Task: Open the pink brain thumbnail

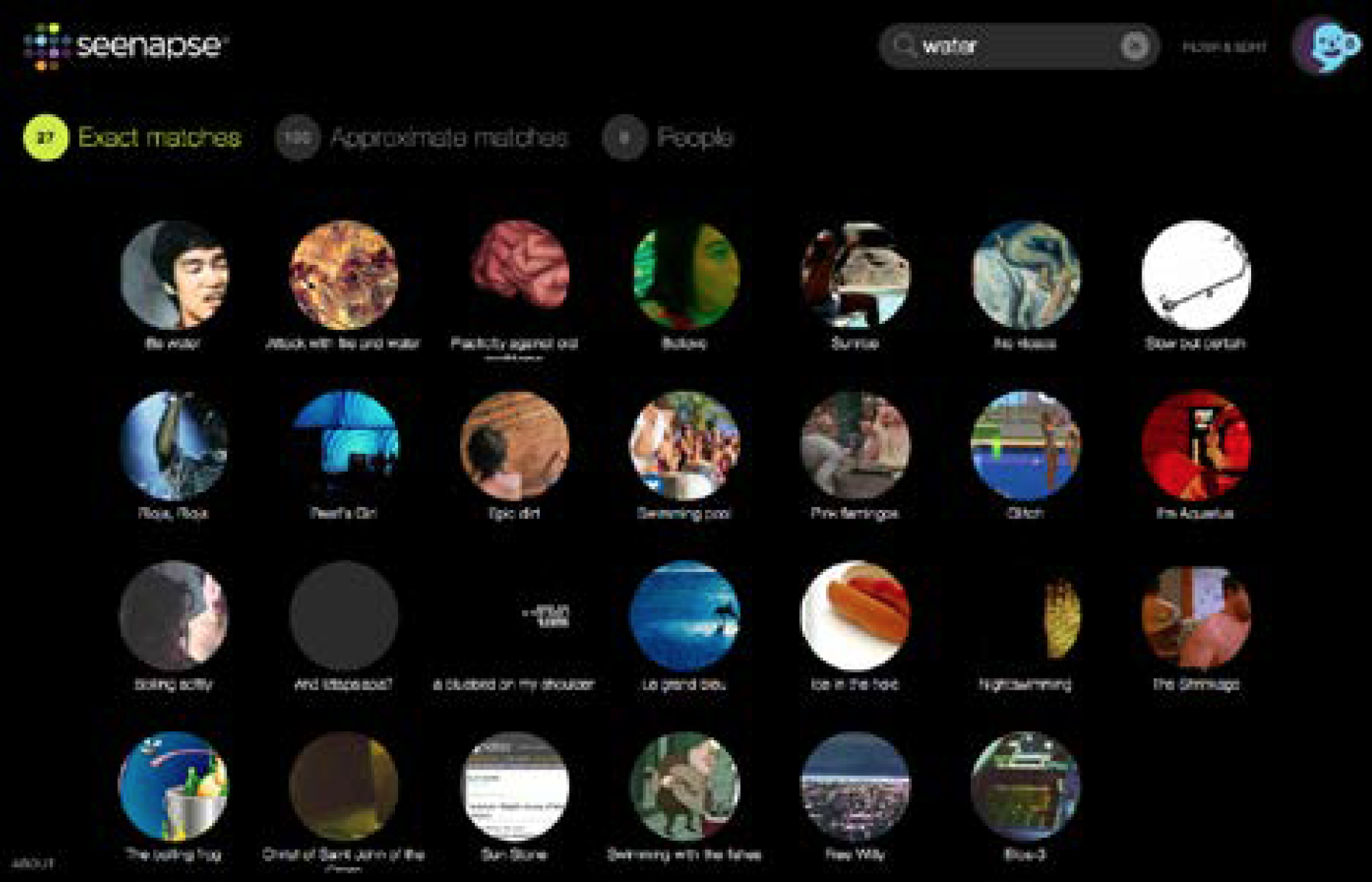Action: click(515, 274)
